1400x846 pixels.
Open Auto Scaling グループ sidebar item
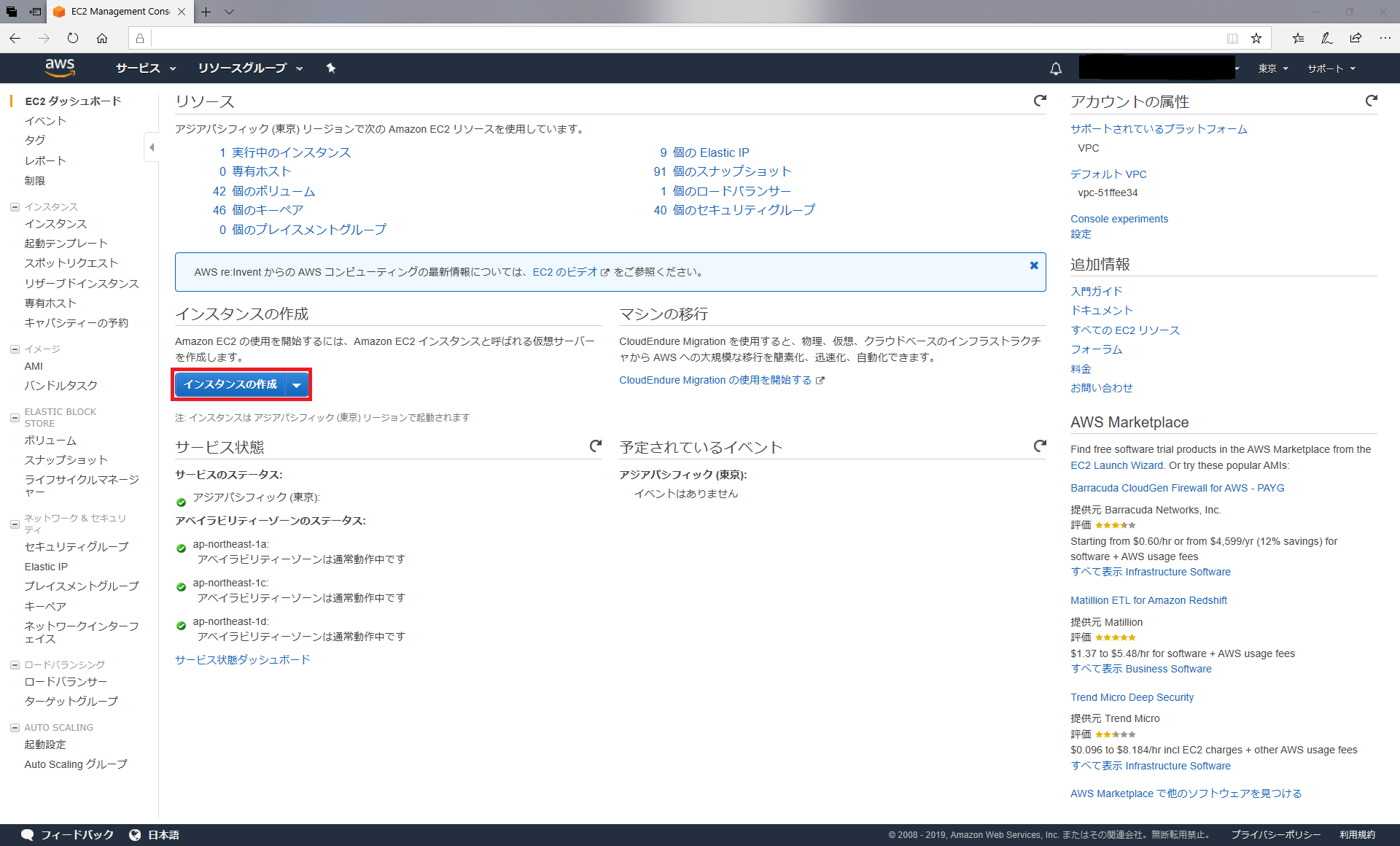[x=76, y=764]
